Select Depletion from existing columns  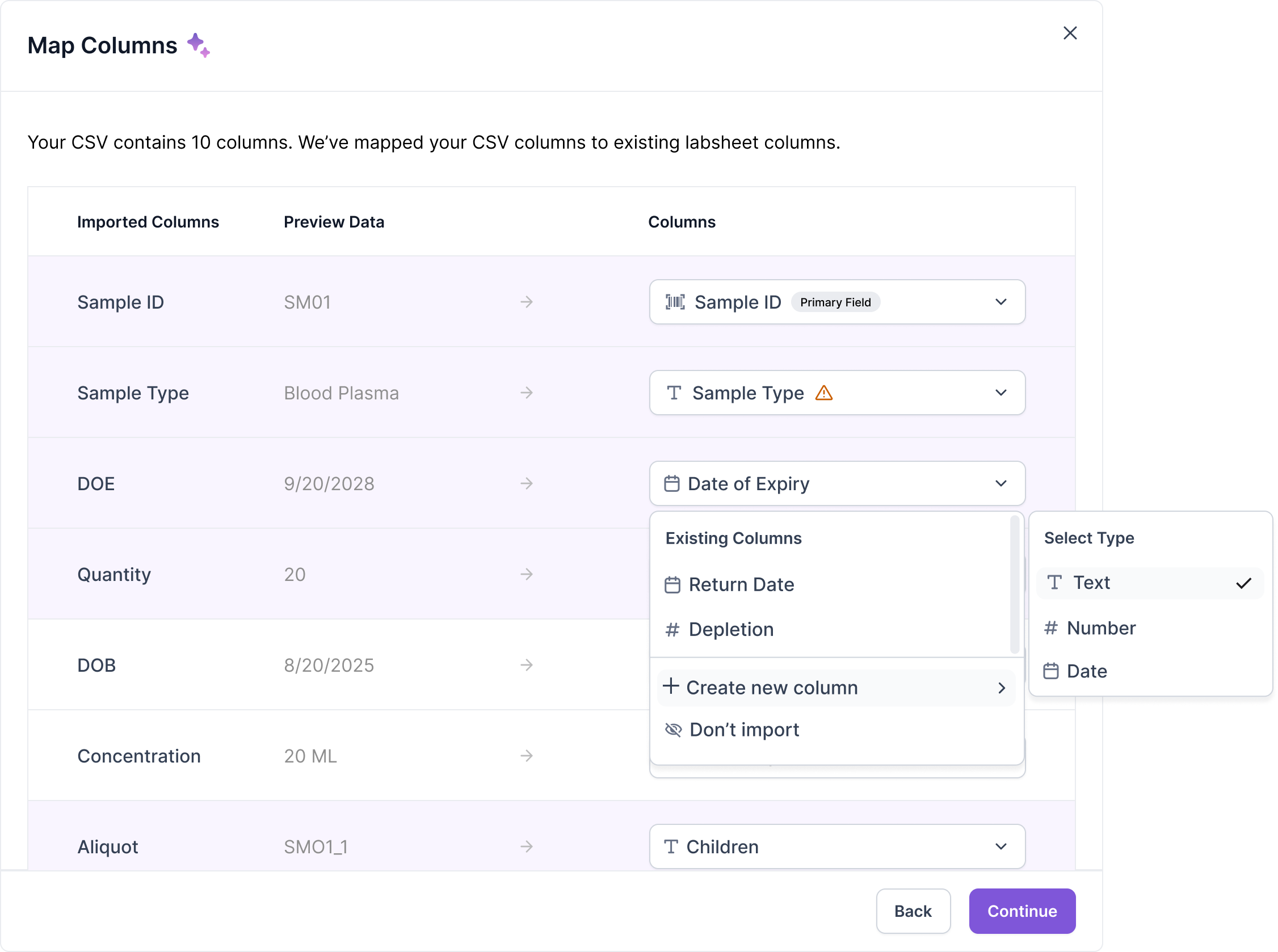[x=730, y=629]
